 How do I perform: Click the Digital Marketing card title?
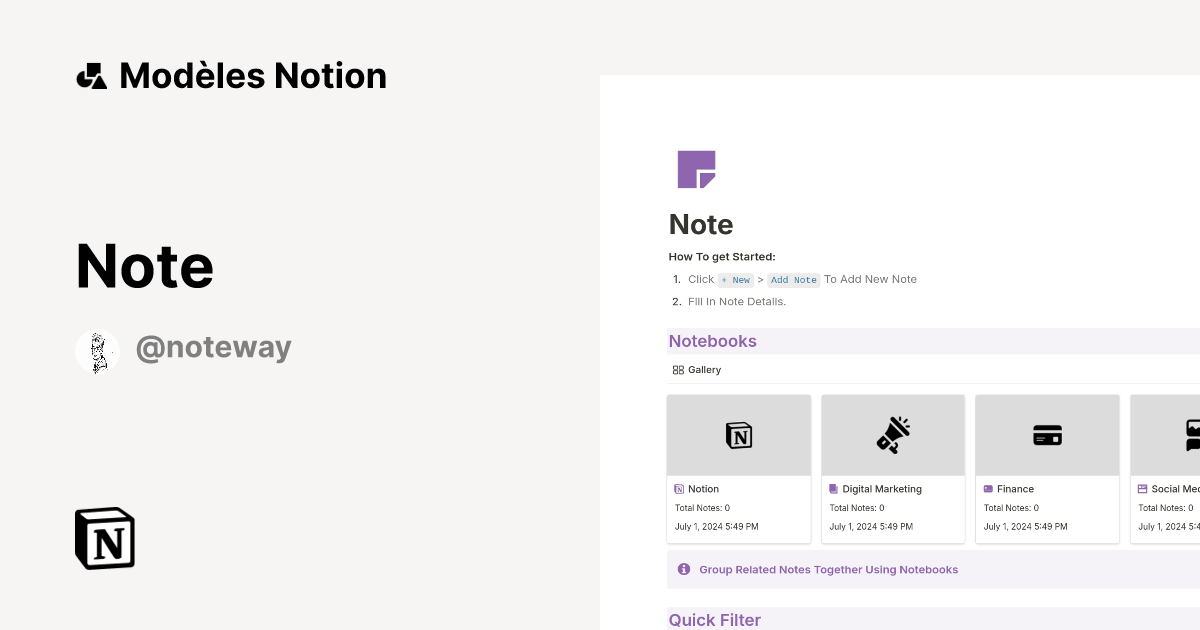[881, 488]
